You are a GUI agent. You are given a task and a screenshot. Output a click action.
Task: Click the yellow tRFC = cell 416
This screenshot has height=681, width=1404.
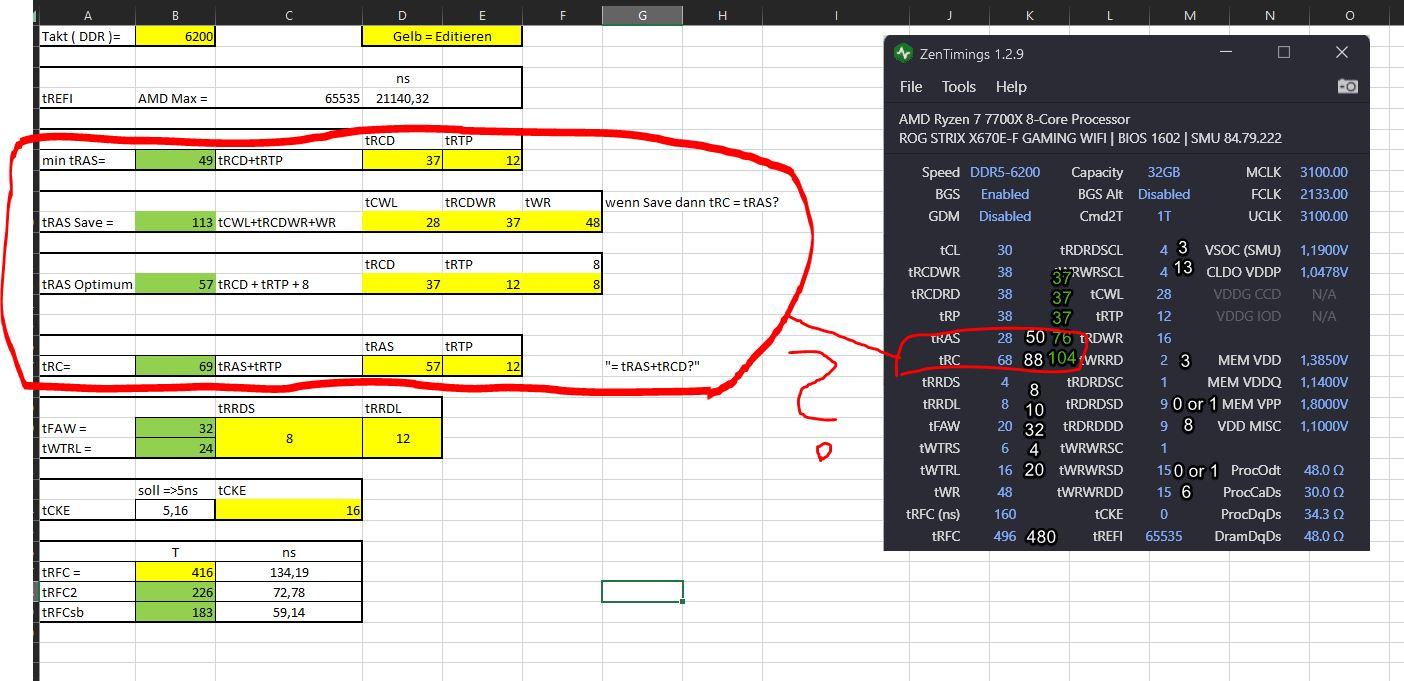pyautogui.click(x=175, y=572)
